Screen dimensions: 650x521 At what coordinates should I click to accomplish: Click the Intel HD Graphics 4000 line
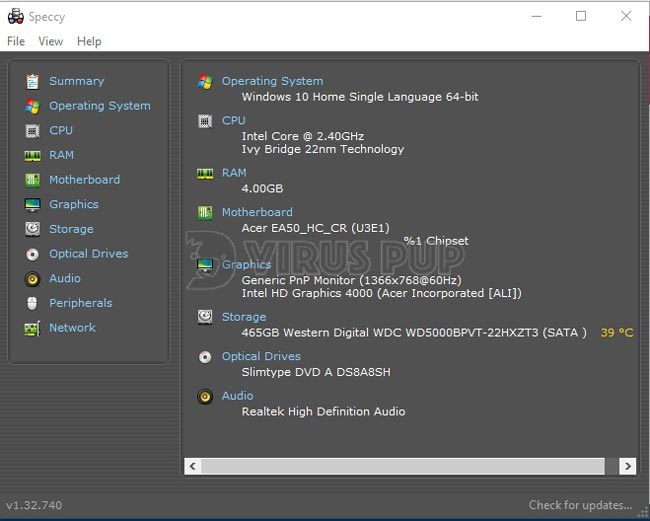click(381, 293)
